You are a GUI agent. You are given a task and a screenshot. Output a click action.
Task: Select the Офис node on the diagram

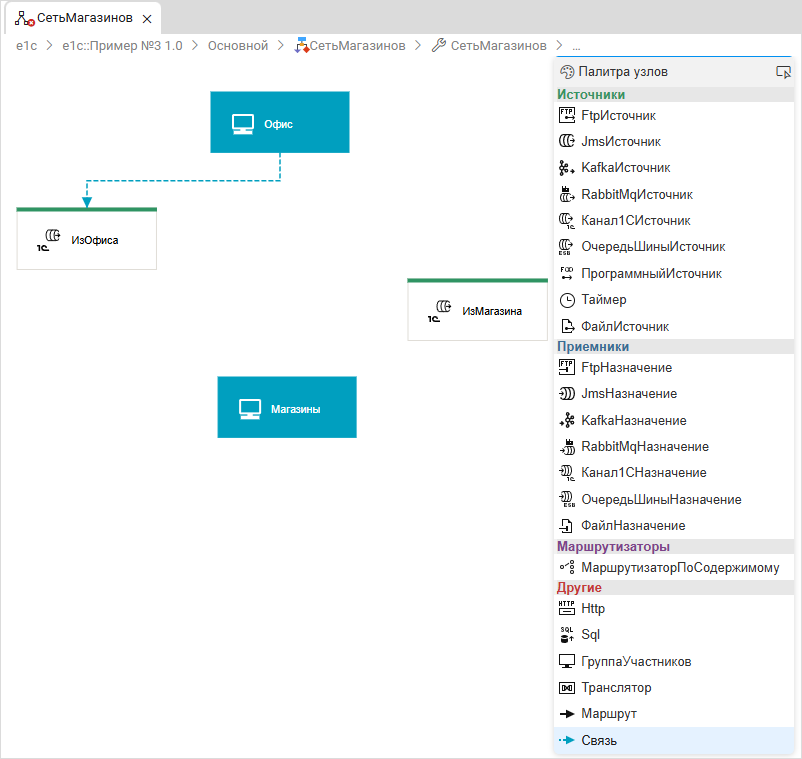280,123
